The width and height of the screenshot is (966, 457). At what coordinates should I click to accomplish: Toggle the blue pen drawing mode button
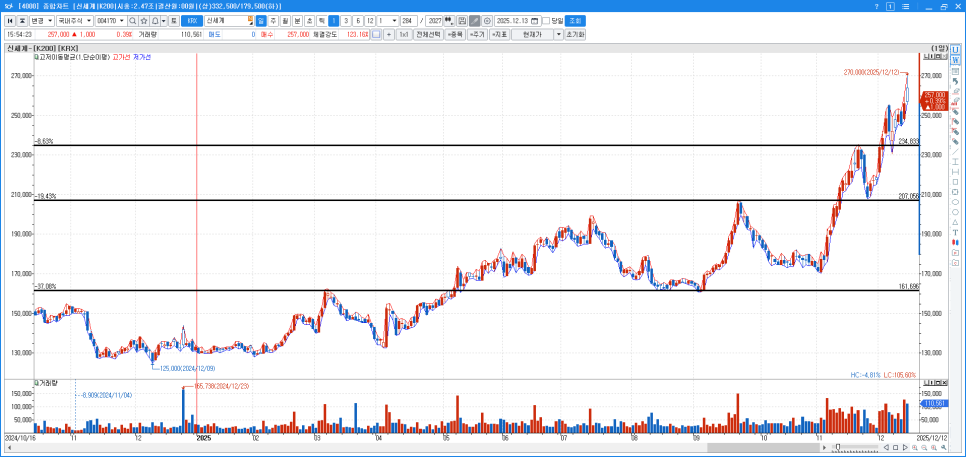[474, 20]
